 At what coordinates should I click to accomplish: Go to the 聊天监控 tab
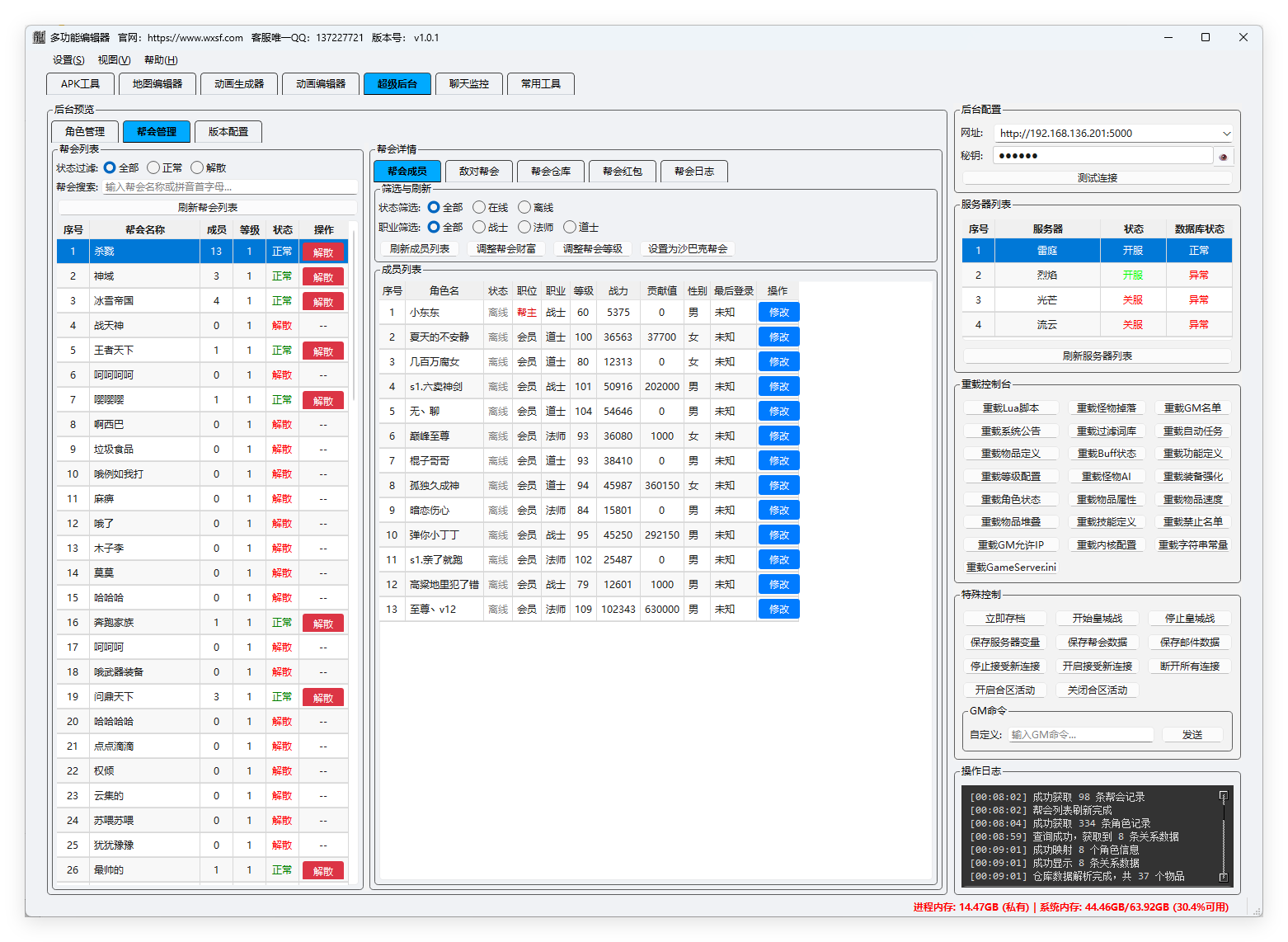coord(469,84)
